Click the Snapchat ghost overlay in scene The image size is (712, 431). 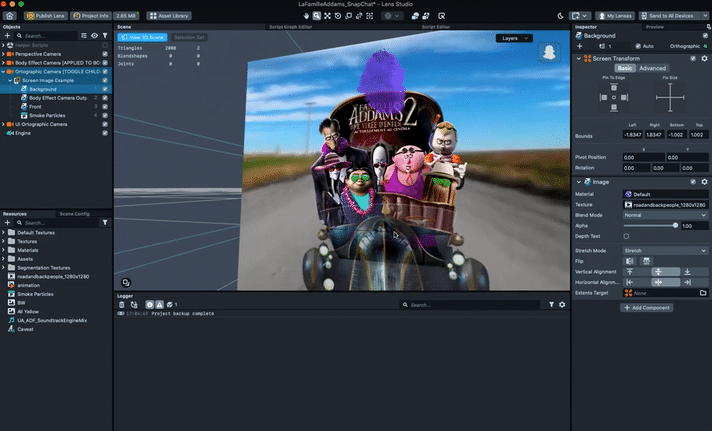[x=549, y=52]
